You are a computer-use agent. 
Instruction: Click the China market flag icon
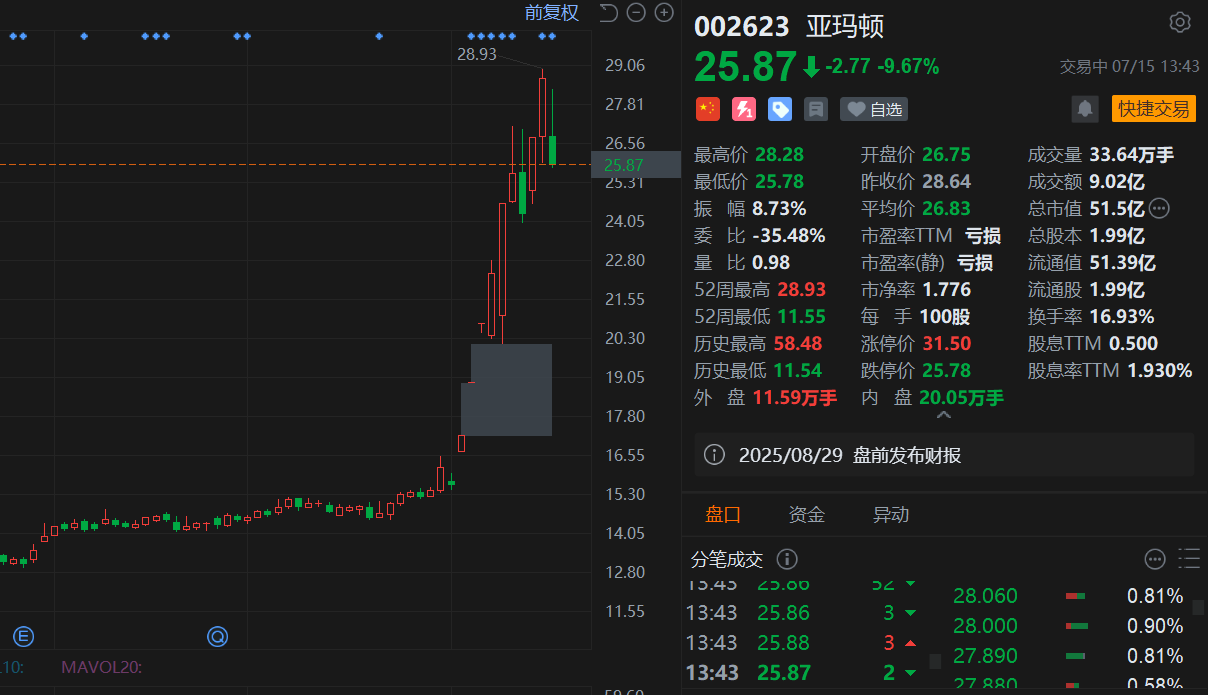click(707, 109)
